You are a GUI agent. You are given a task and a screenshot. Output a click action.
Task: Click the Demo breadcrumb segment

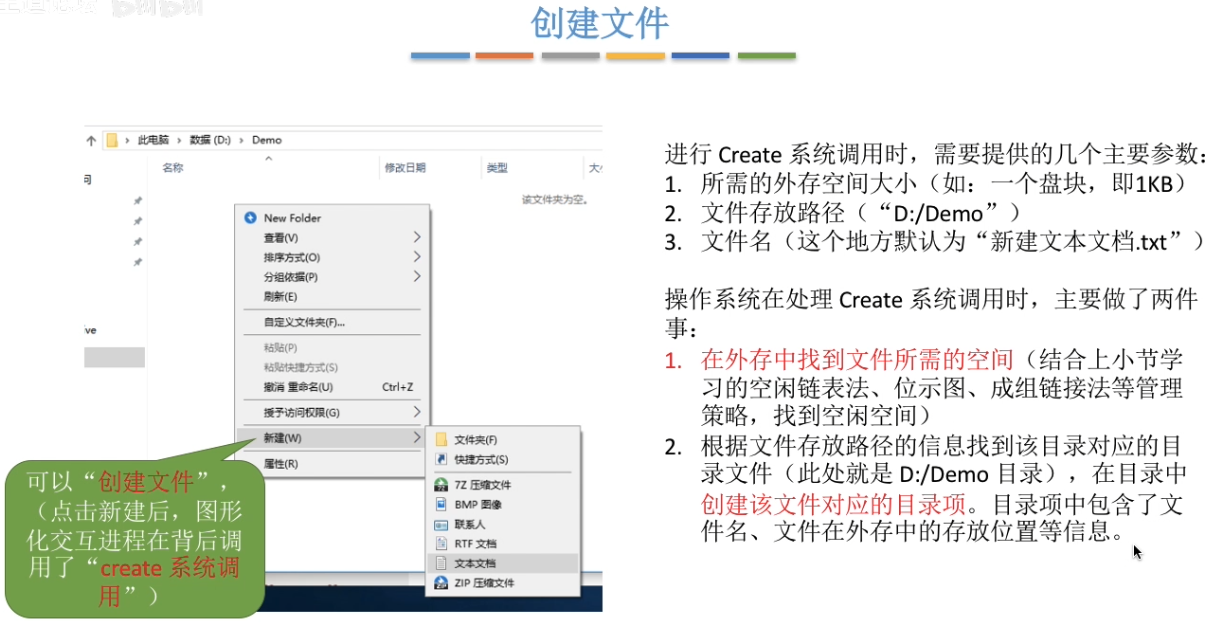pyautogui.click(x=267, y=140)
